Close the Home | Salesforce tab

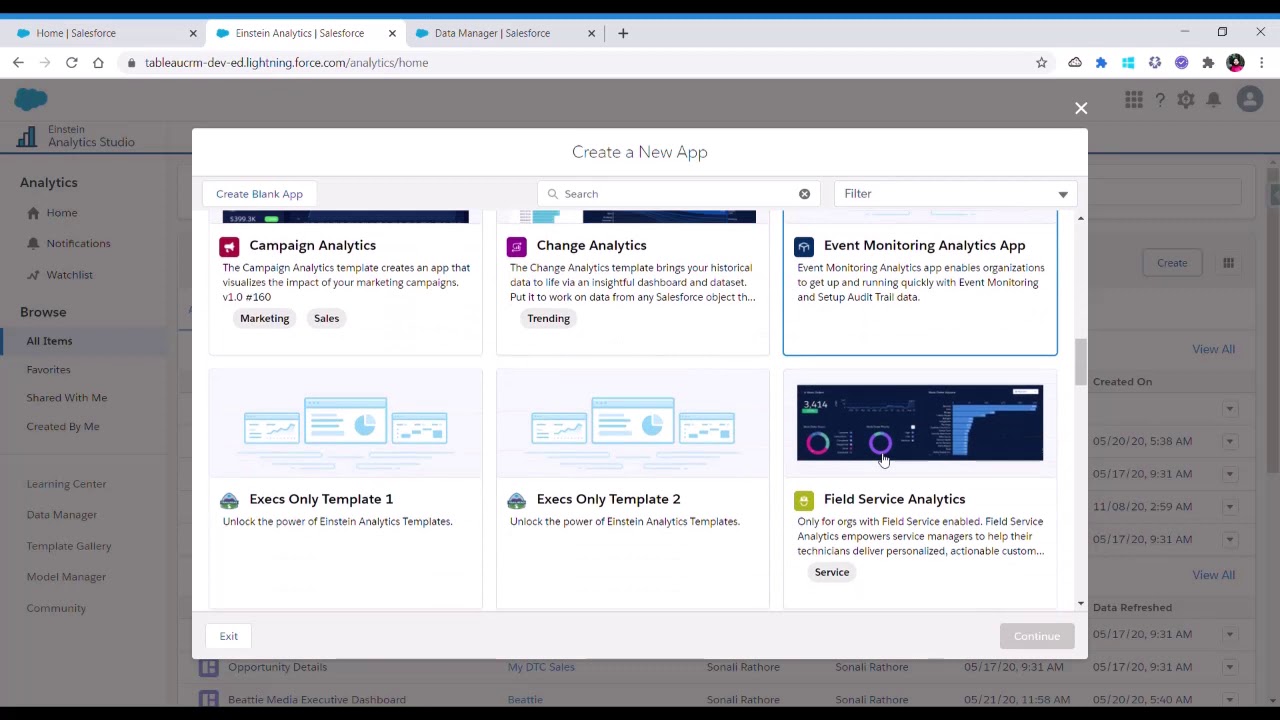pos(193,33)
